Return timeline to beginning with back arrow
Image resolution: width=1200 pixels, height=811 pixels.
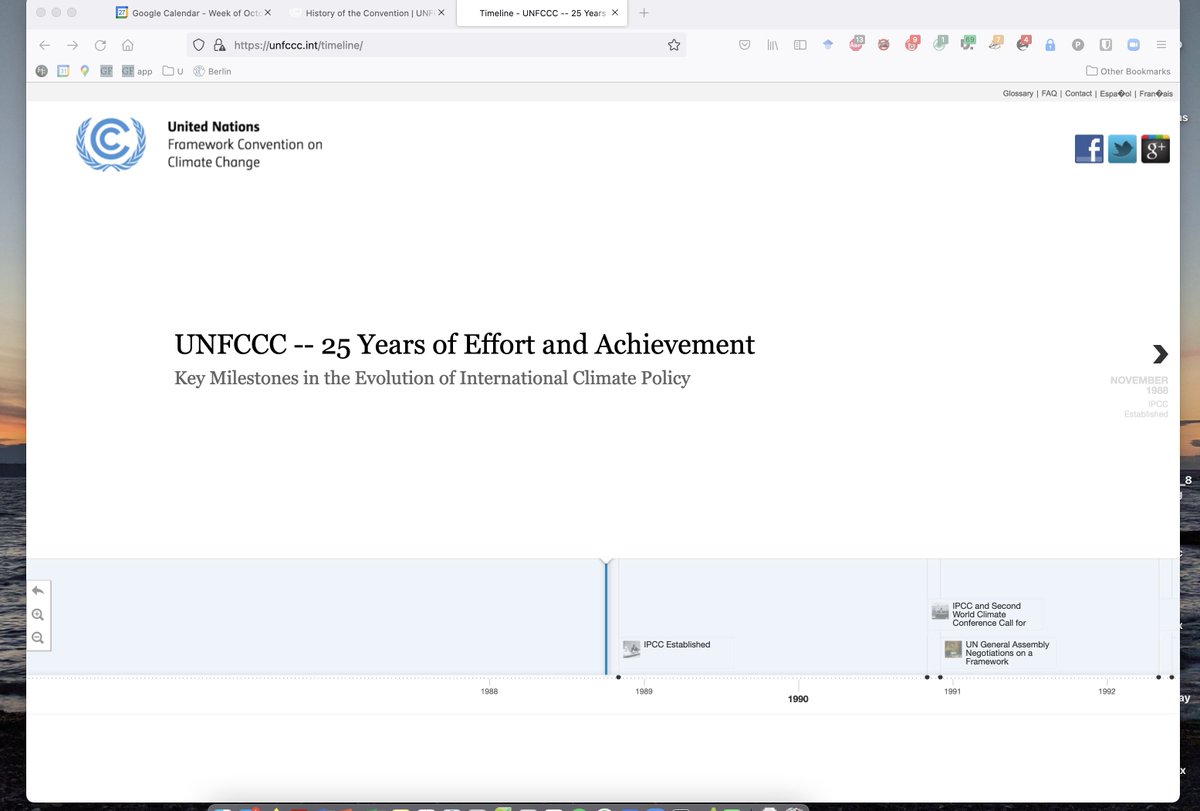coord(38,591)
